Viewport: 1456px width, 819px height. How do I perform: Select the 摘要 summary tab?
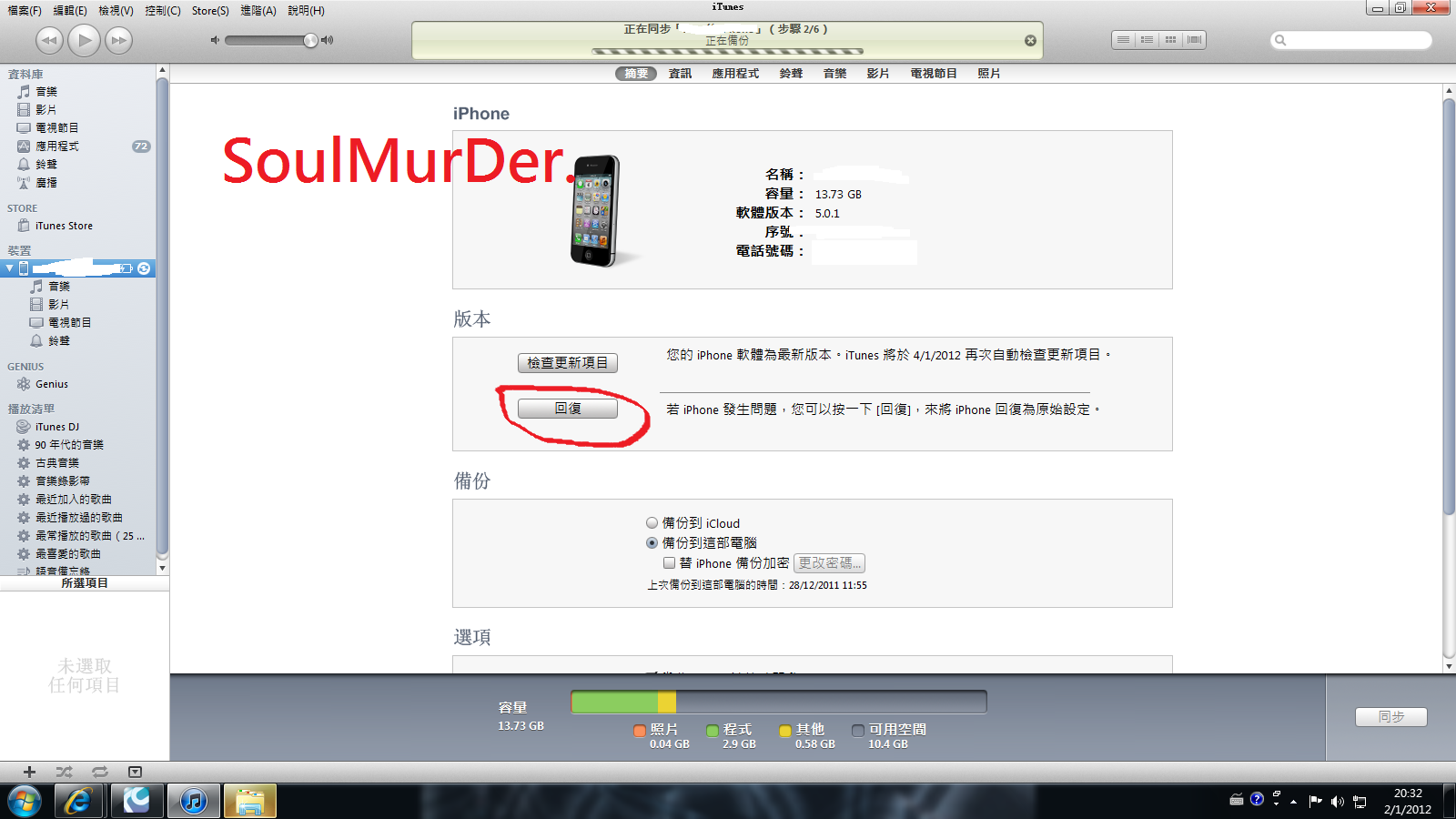(636, 74)
